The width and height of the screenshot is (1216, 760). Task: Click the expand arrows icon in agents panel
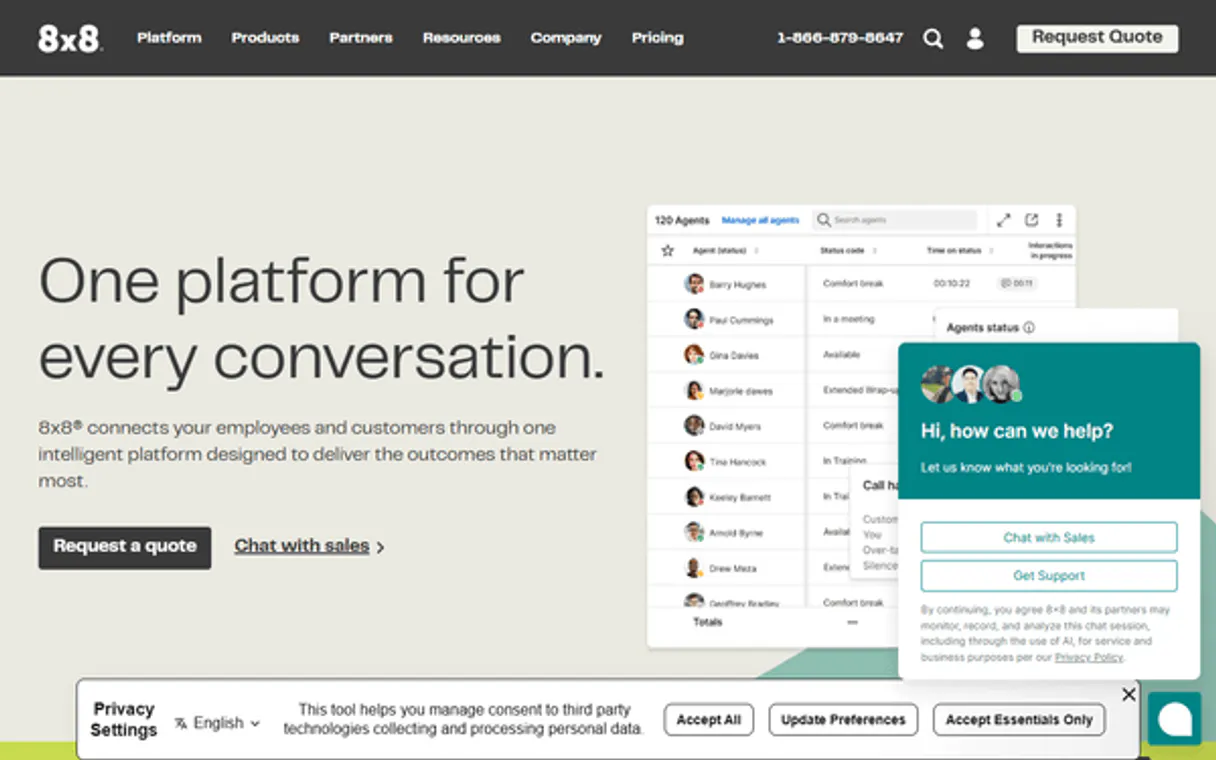(x=1003, y=220)
